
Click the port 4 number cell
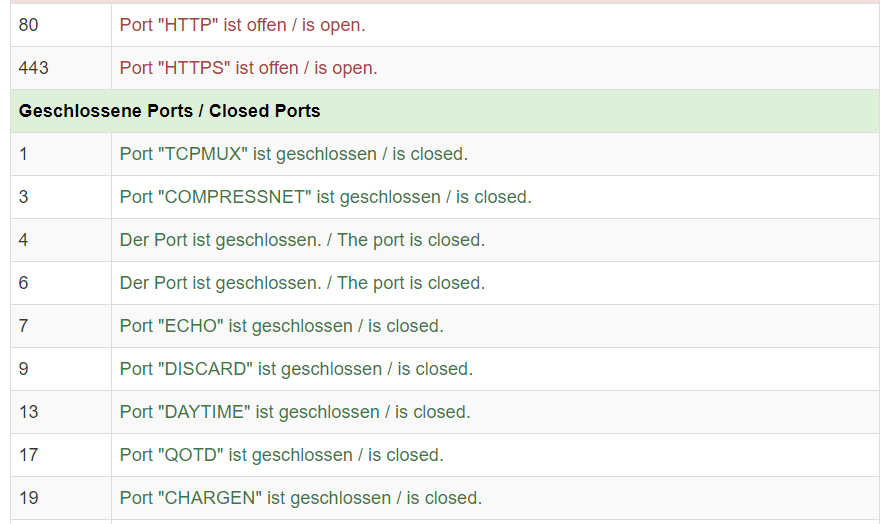[61, 240]
